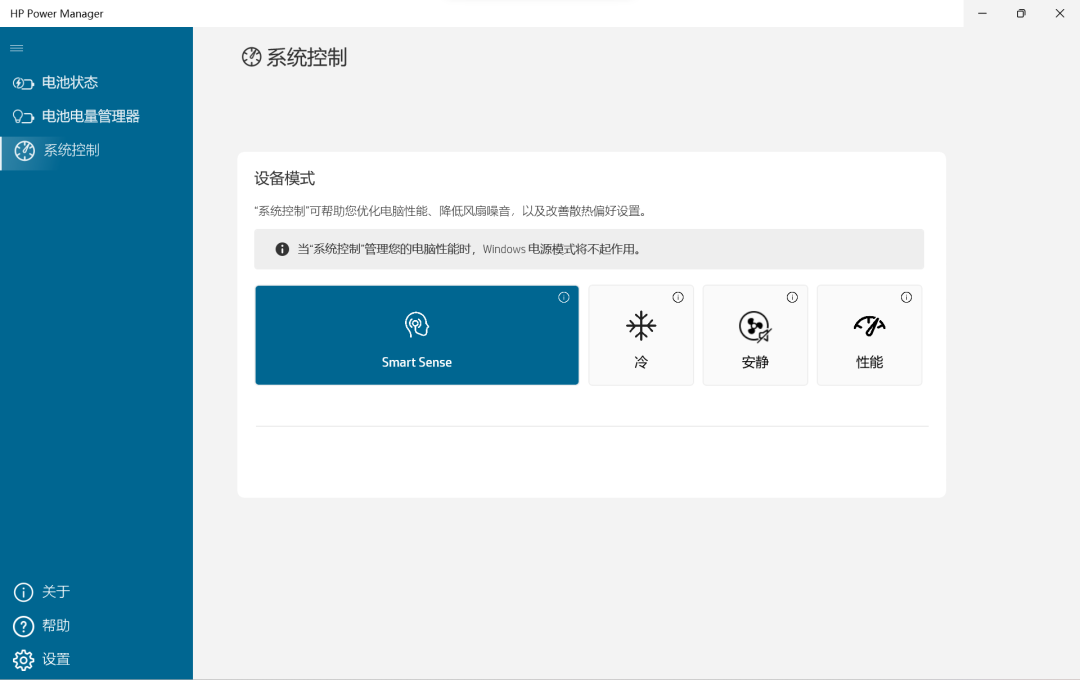The width and height of the screenshot is (1080, 680).
Task: Show info for 性能 mode
Action: click(906, 298)
